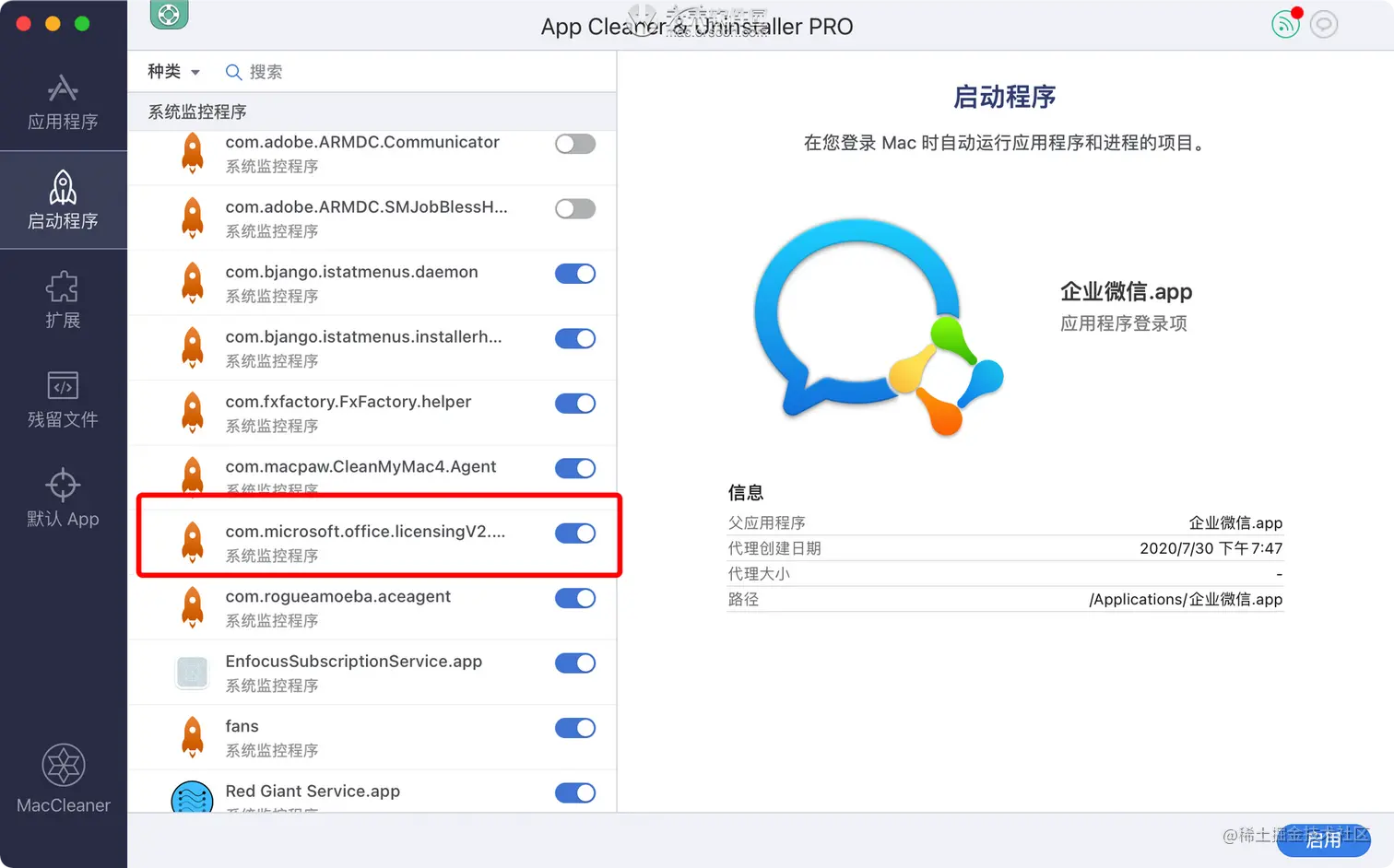This screenshot has width=1394, height=868.
Task: Turn off com.rogueamoeba.aceagent switch
Action: (575, 598)
